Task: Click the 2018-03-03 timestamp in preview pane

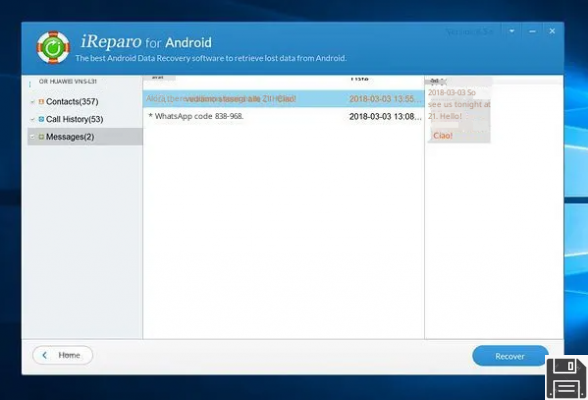Action: click(452, 93)
